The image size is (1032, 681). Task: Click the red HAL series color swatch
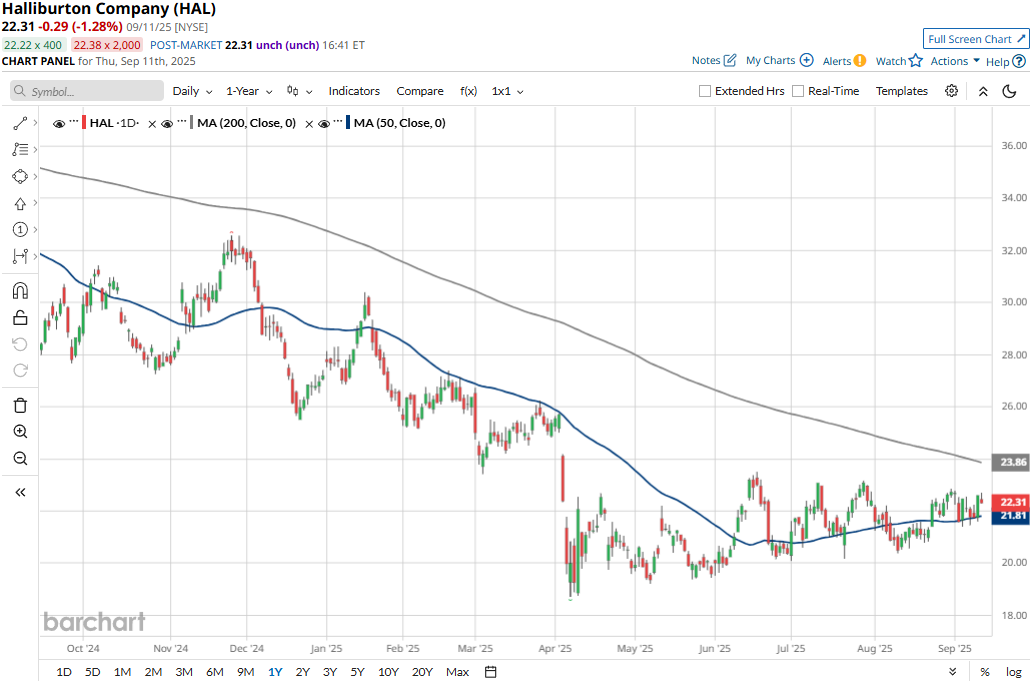click(84, 122)
